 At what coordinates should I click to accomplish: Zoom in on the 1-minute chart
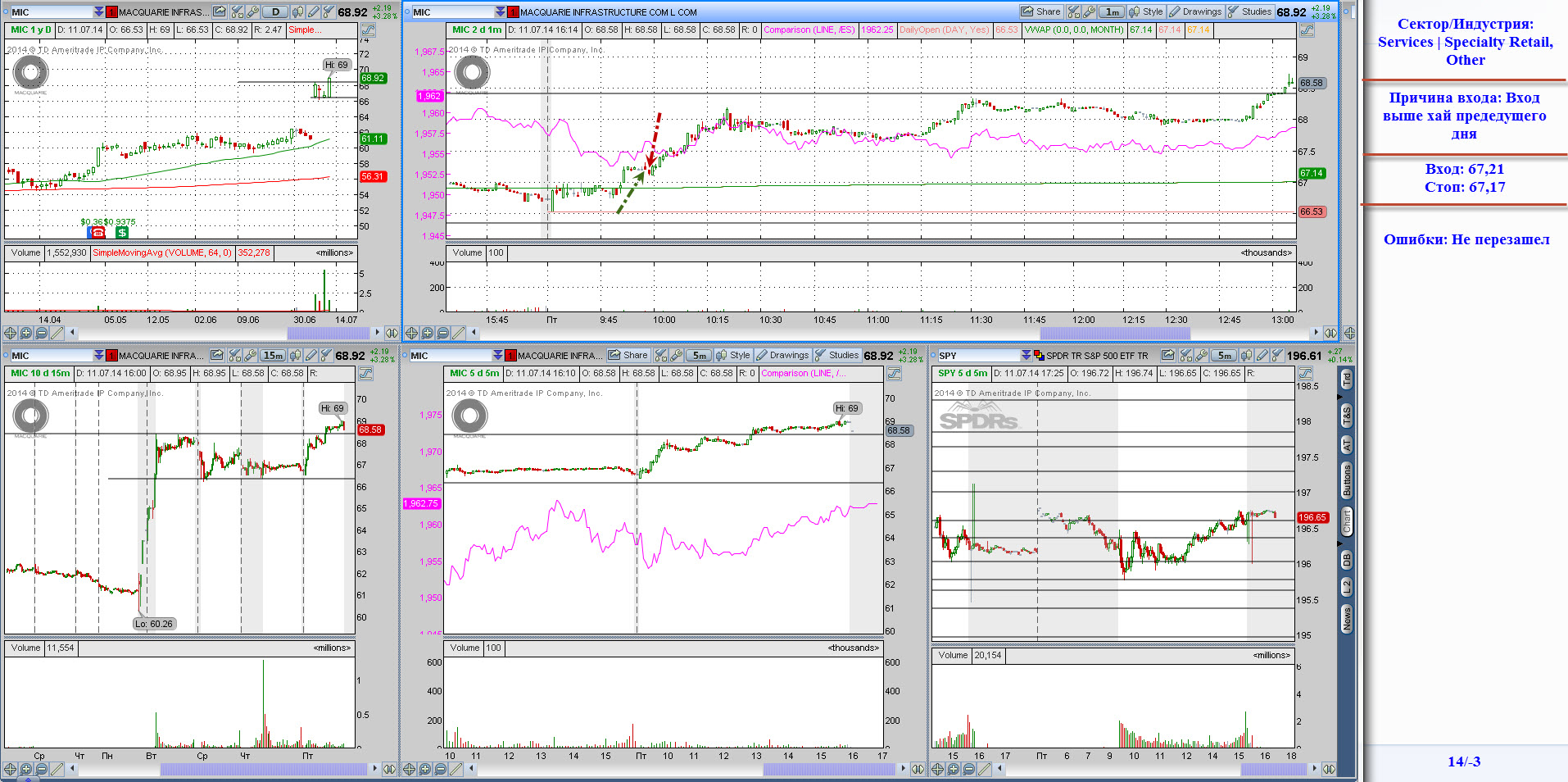(427, 333)
